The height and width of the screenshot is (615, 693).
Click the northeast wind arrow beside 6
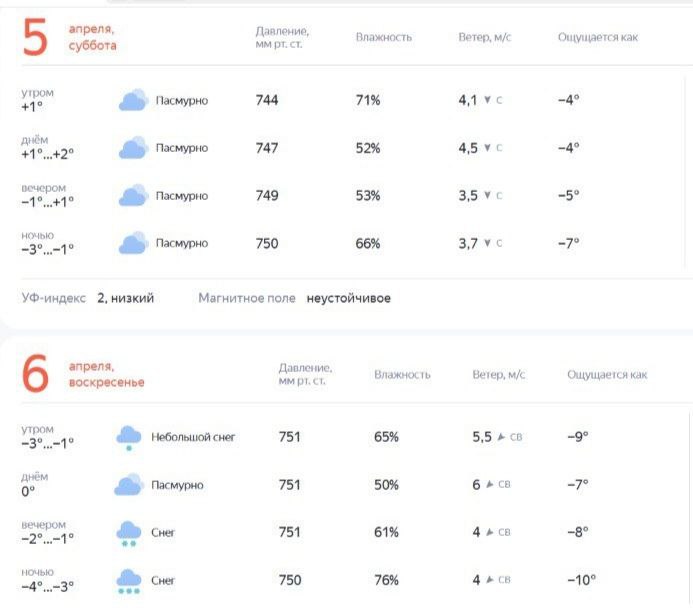489,484
